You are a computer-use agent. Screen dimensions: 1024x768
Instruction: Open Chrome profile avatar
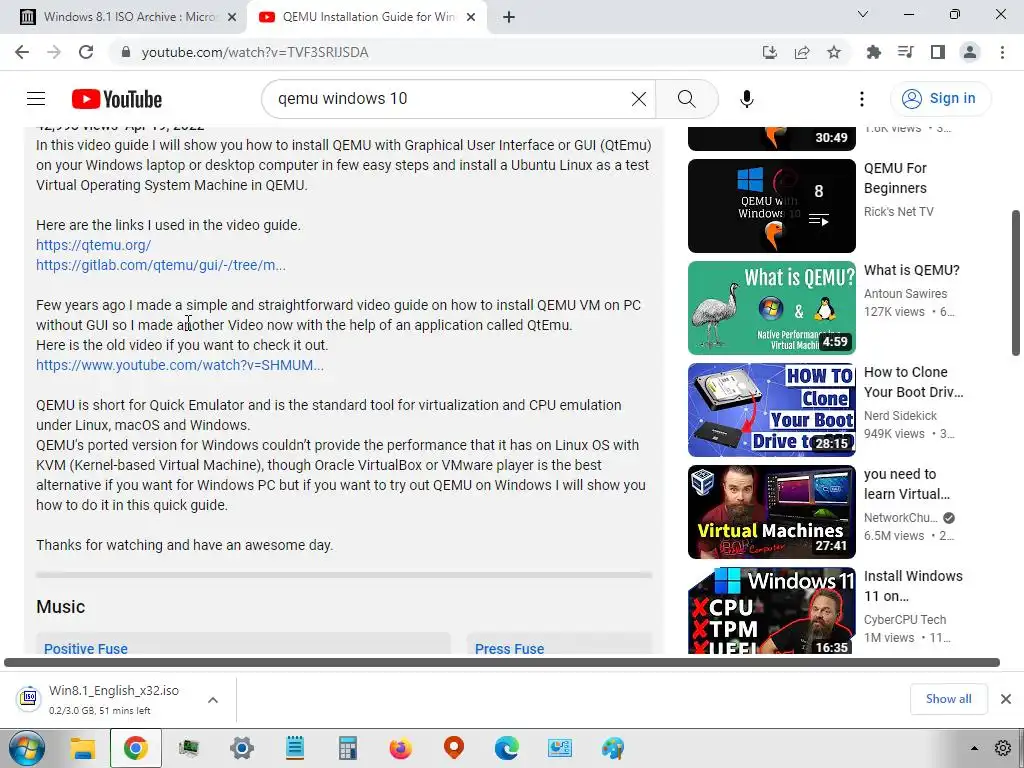[970, 52]
